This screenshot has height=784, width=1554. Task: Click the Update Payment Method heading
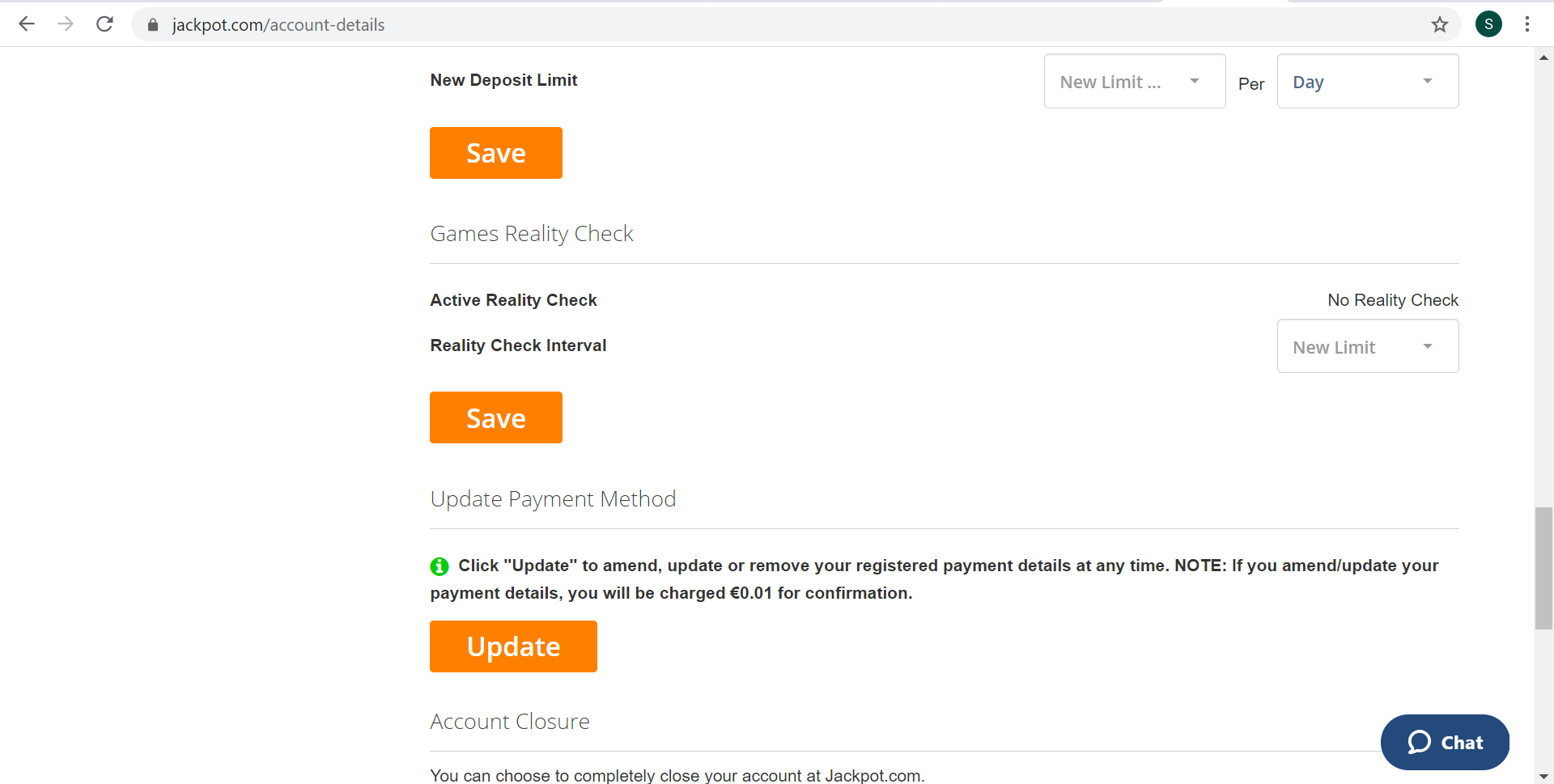[x=553, y=499]
